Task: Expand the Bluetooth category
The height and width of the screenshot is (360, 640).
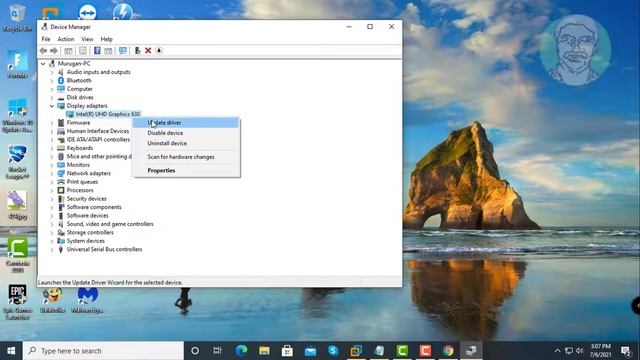Action: [52, 81]
